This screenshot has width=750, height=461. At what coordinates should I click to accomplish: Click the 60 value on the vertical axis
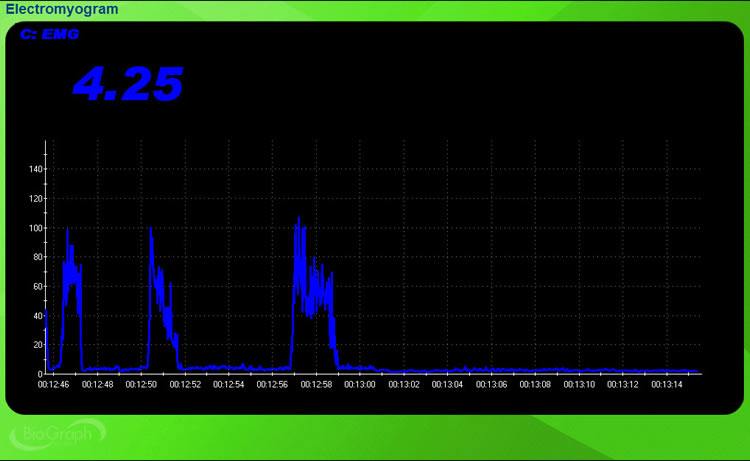(37, 287)
